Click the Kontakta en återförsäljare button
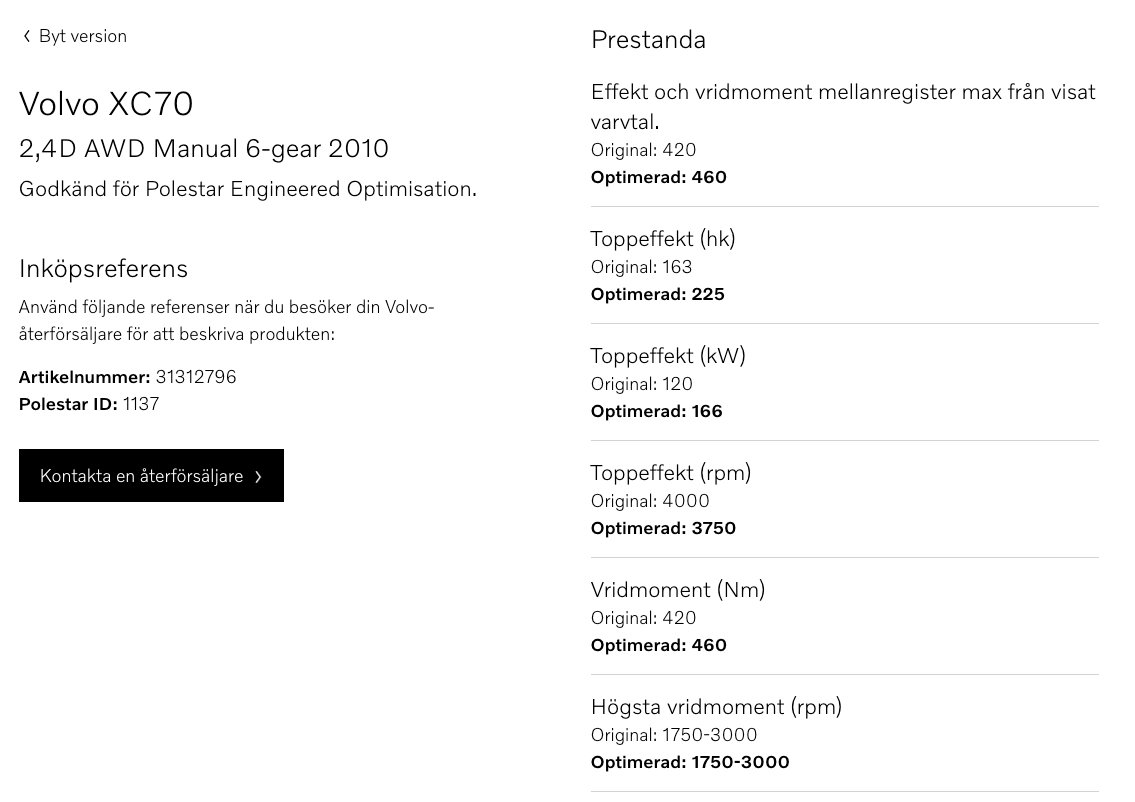The height and width of the screenshot is (802, 1135). (x=151, y=476)
